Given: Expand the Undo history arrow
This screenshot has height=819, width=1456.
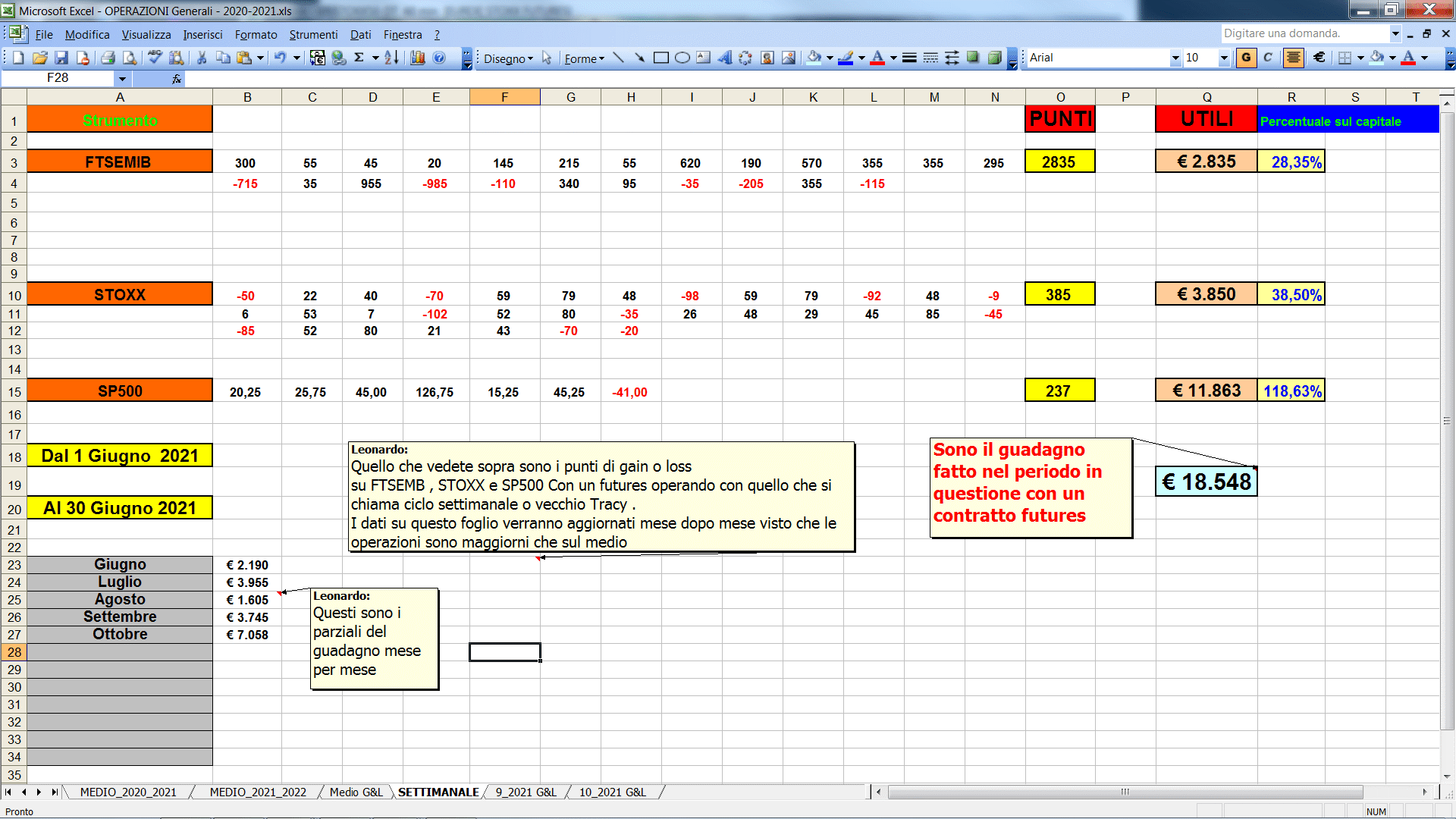Looking at the screenshot, I should pyautogui.click(x=297, y=58).
